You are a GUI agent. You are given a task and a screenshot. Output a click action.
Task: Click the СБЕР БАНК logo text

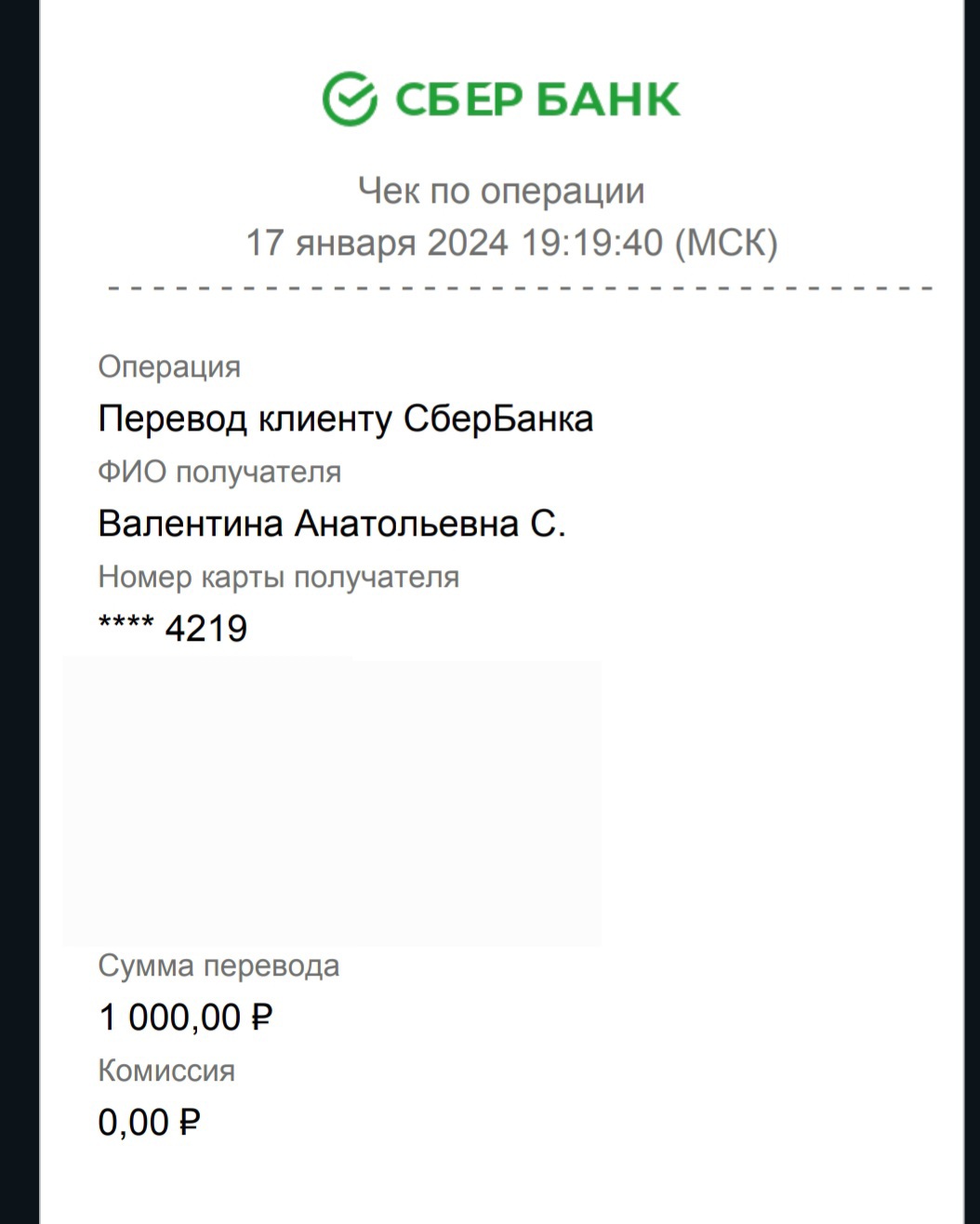[538, 100]
